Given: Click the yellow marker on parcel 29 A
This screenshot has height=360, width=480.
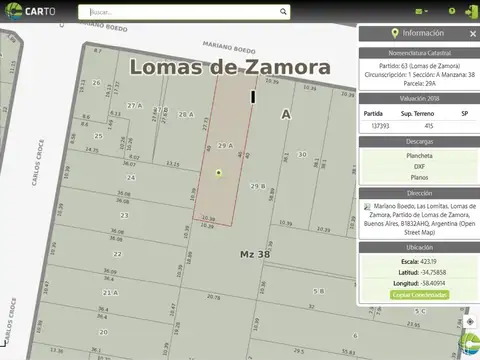Looking at the screenshot, I should 219,173.
